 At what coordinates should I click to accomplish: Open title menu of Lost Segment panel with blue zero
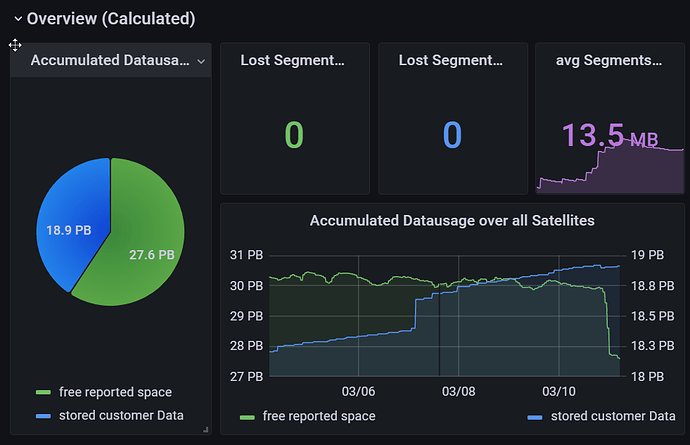coord(450,61)
